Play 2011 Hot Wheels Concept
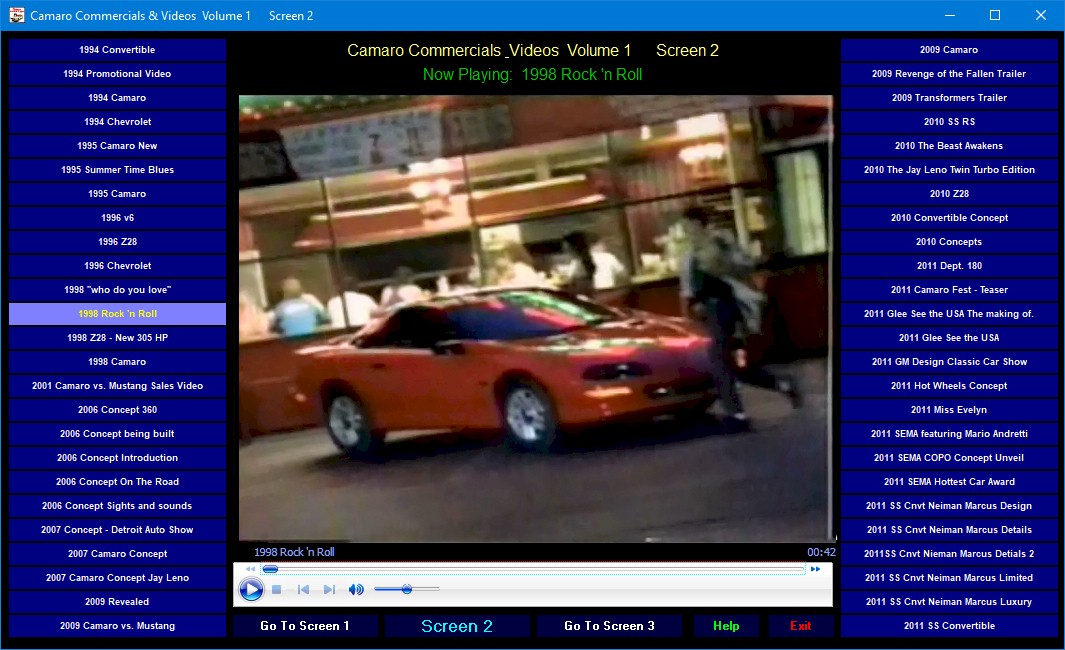Screen dimensions: 1065x650 [949, 385]
